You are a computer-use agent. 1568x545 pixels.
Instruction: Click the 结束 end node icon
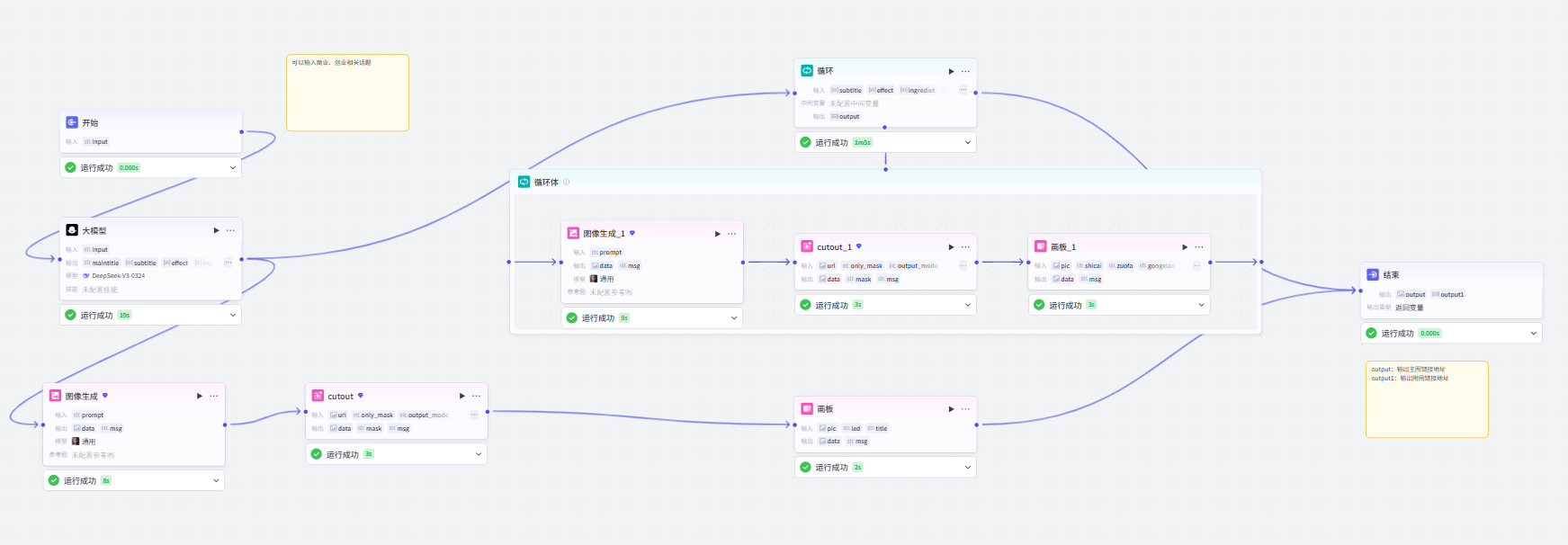click(x=1373, y=274)
